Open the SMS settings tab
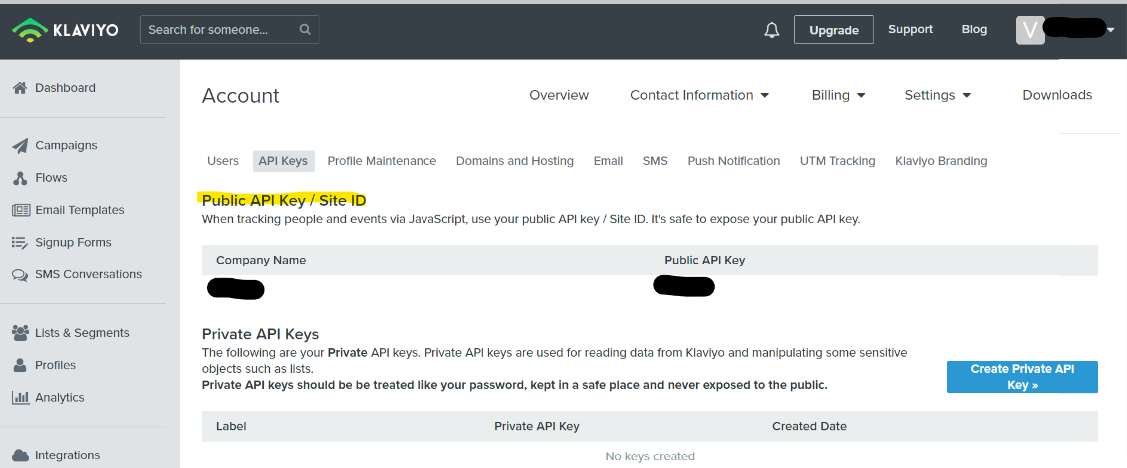This screenshot has width=1127, height=468. click(655, 161)
